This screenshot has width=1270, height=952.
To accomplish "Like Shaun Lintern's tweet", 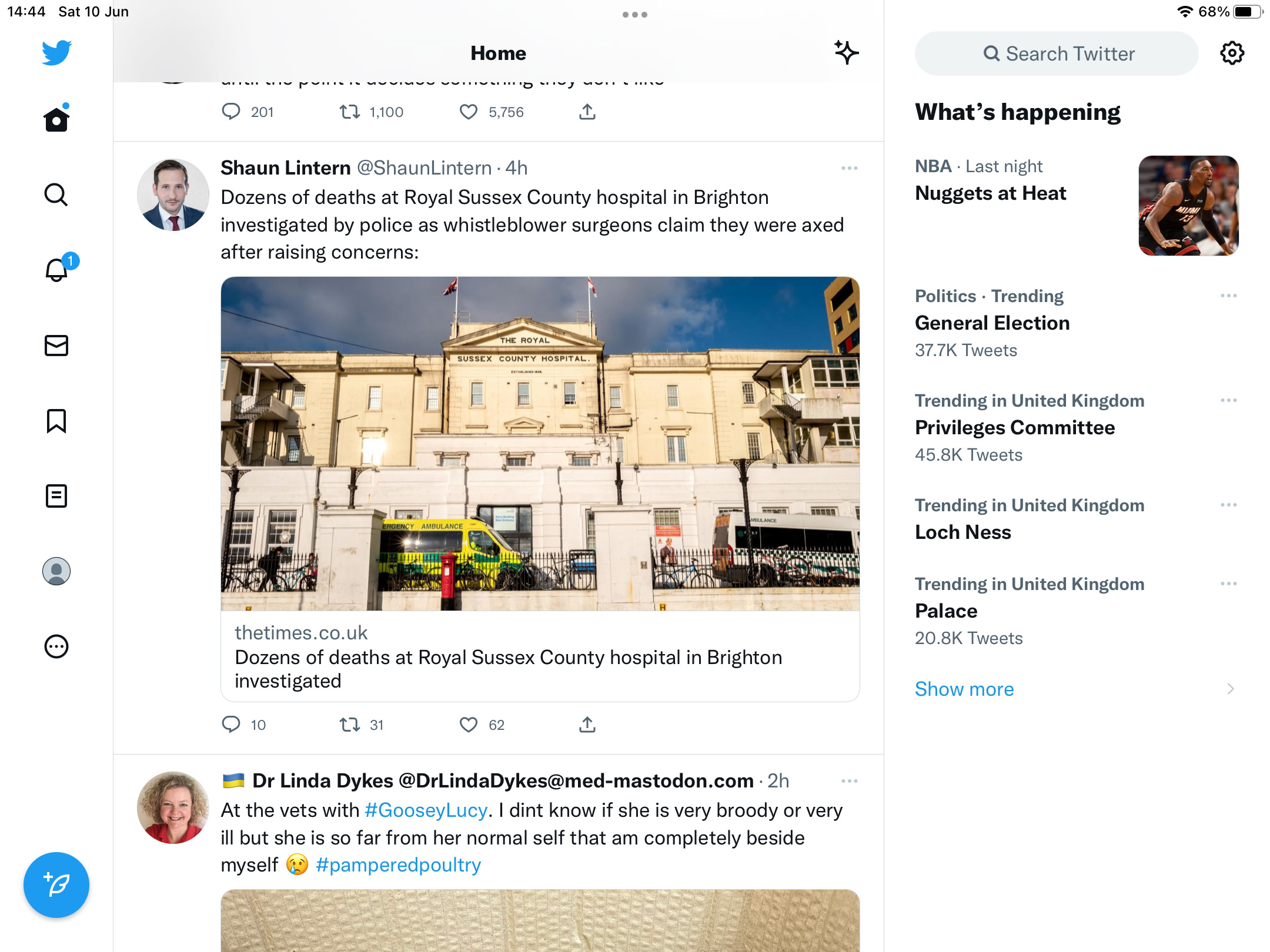I will 469,725.
